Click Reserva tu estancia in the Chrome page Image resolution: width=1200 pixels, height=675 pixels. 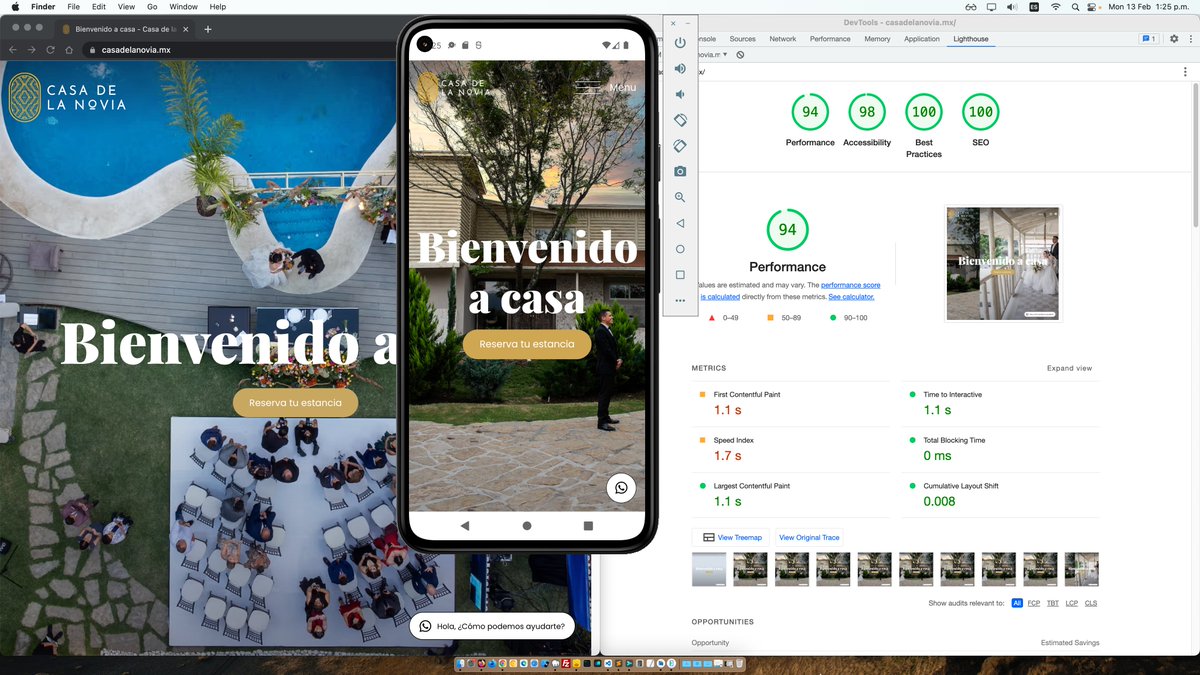point(295,403)
